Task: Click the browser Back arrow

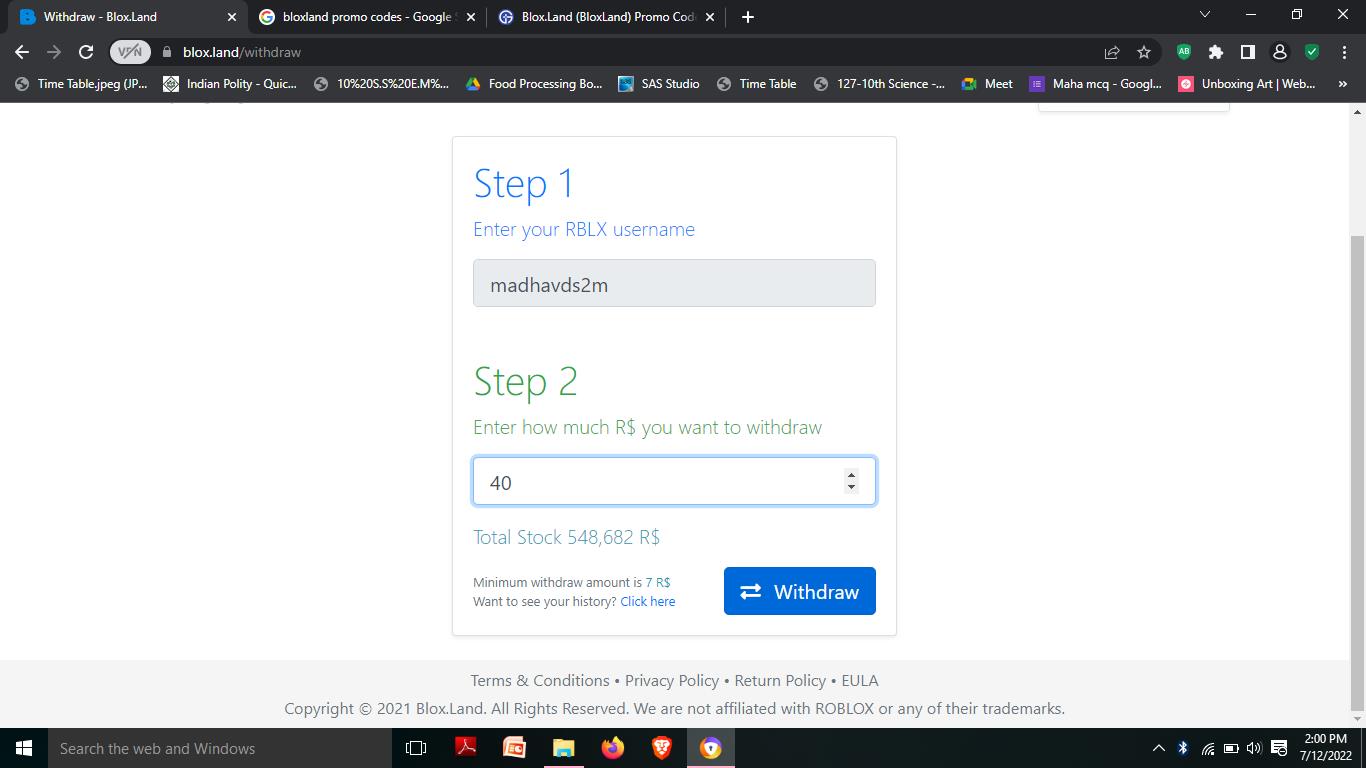Action: 22,52
